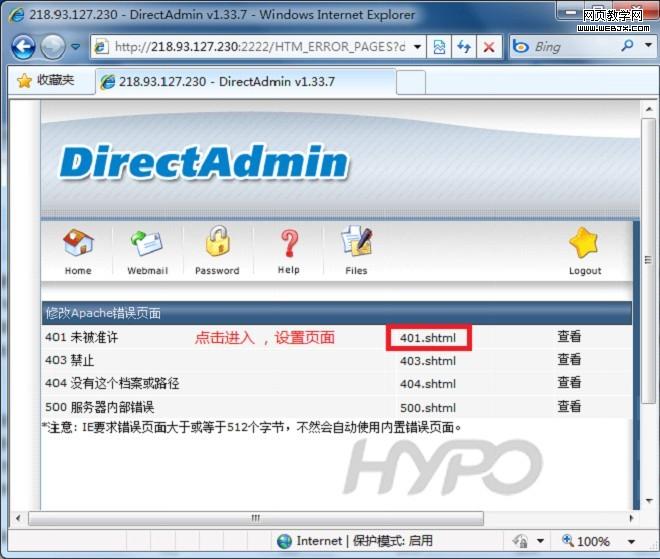Open the 收藏夹 favorites button
The width and height of the screenshot is (660, 559).
pos(46,80)
